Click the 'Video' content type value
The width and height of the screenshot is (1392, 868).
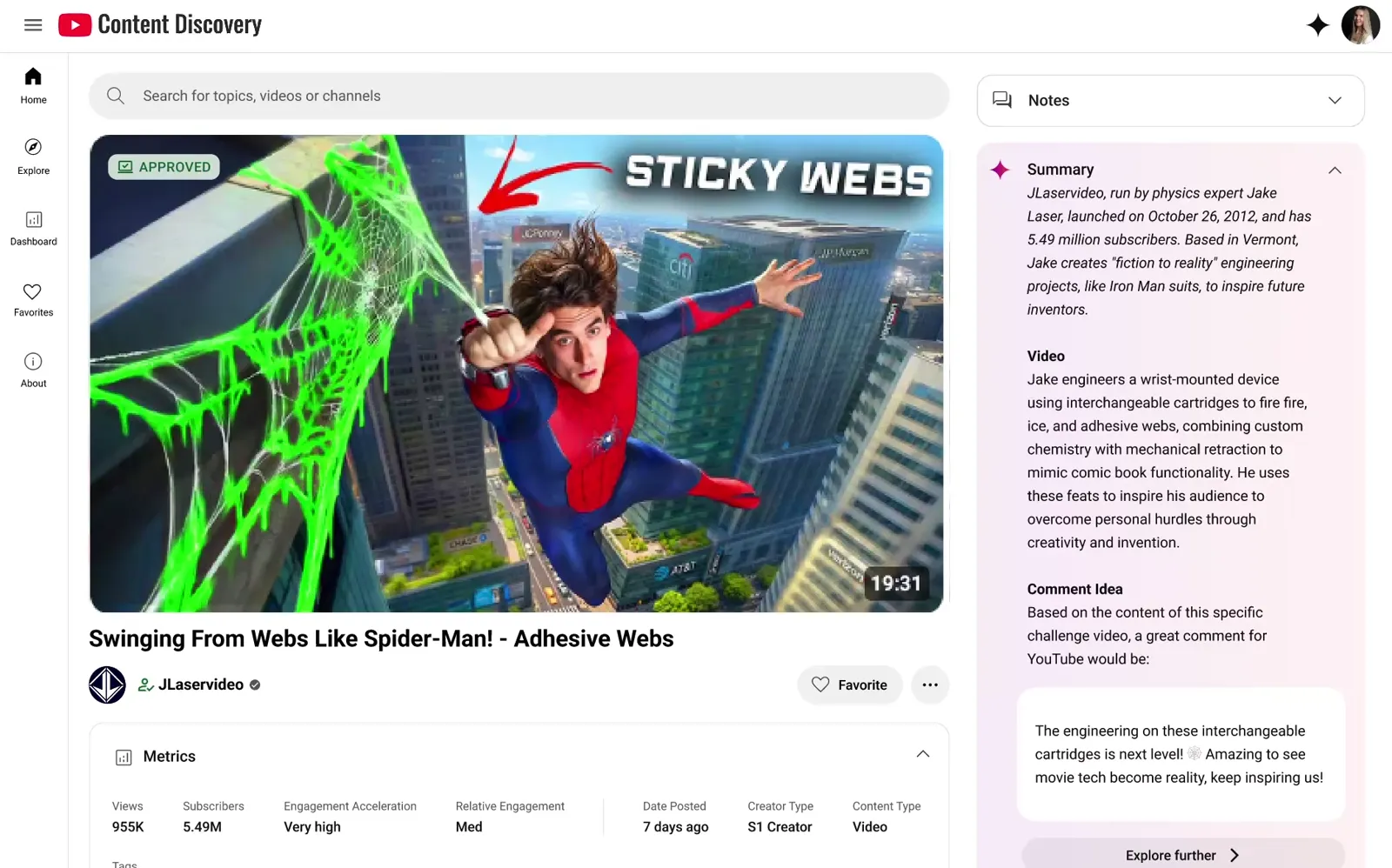pos(870,827)
